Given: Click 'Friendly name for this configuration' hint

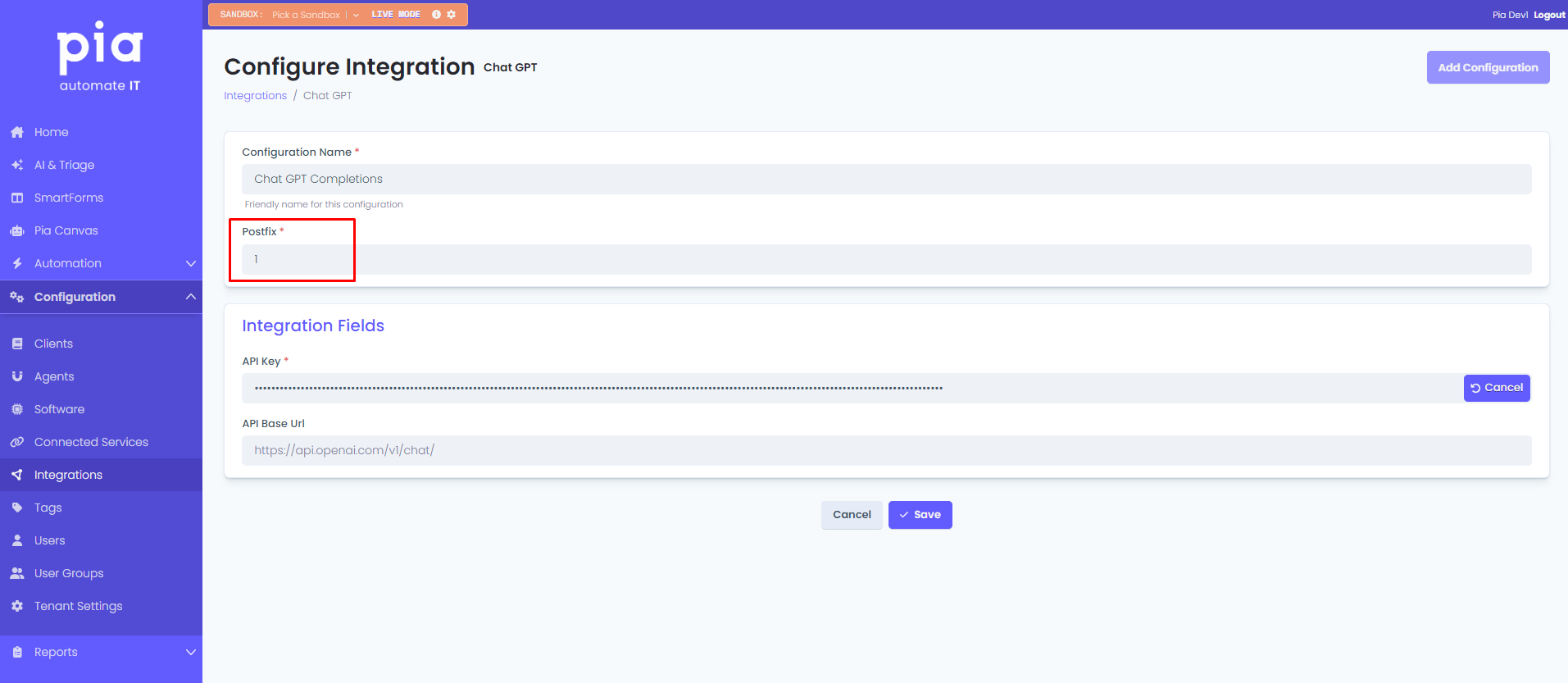Looking at the screenshot, I should tap(324, 204).
